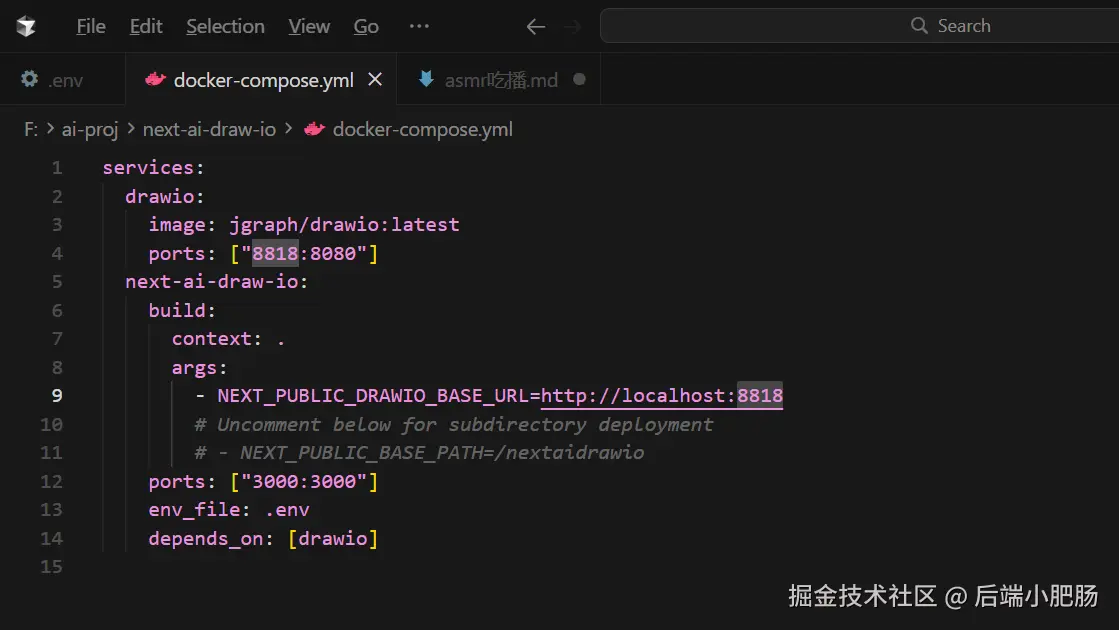This screenshot has width=1119, height=630.
Task: Open the Edit menu
Action: coord(146,26)
